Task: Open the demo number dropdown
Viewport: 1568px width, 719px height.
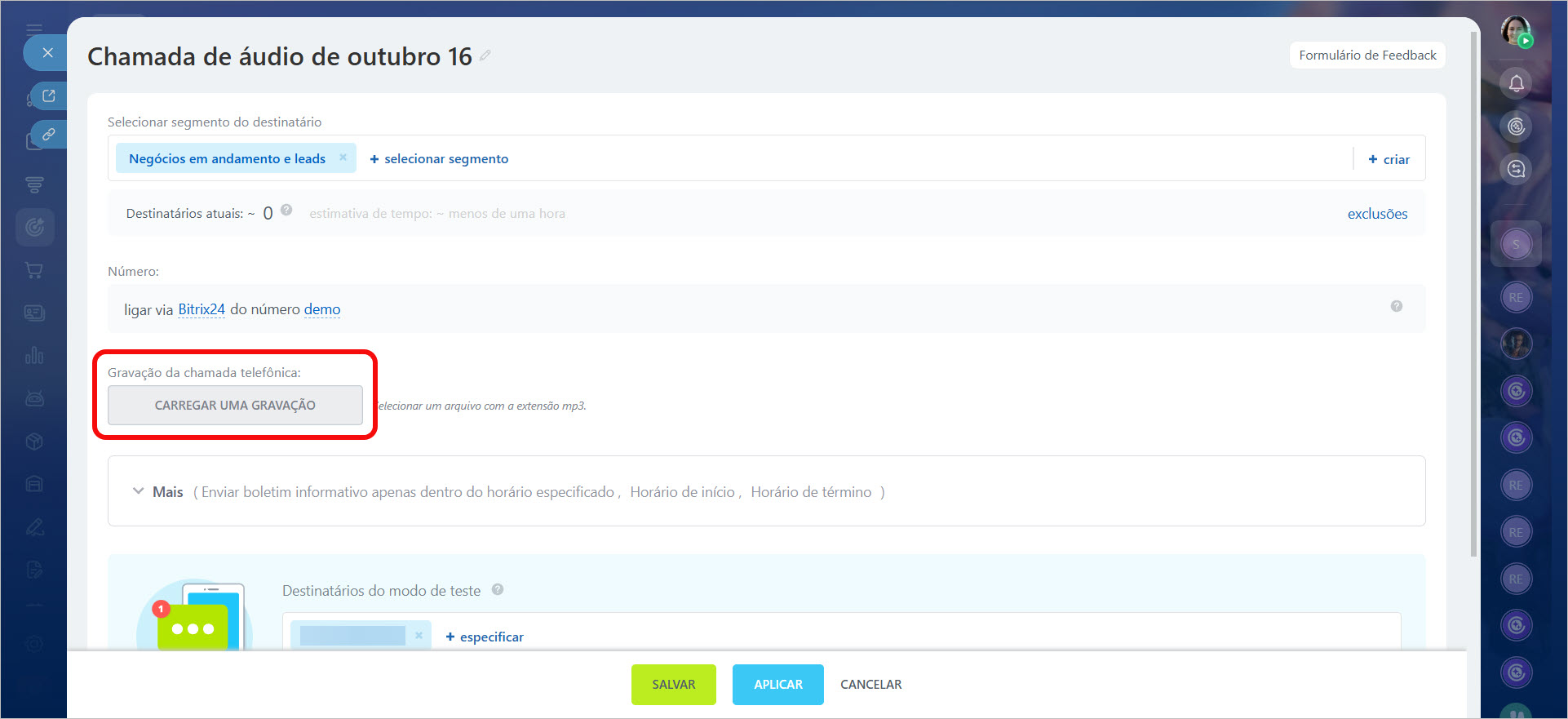Action: [x=322, y=309]
